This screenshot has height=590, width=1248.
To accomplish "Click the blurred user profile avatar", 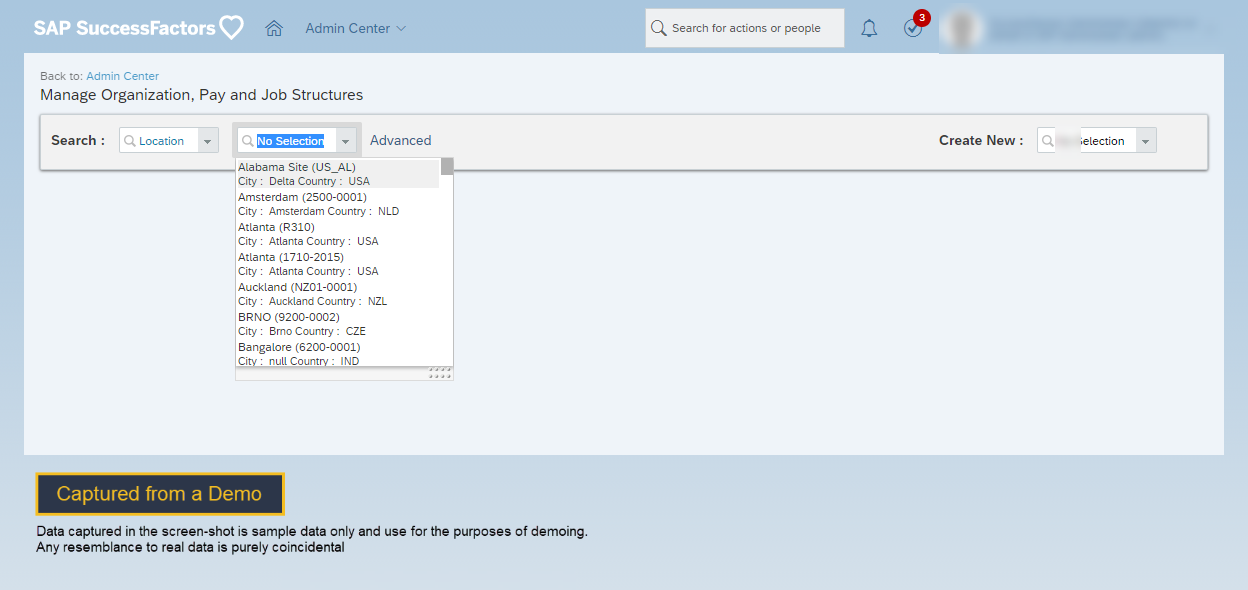I will (964, 28).
